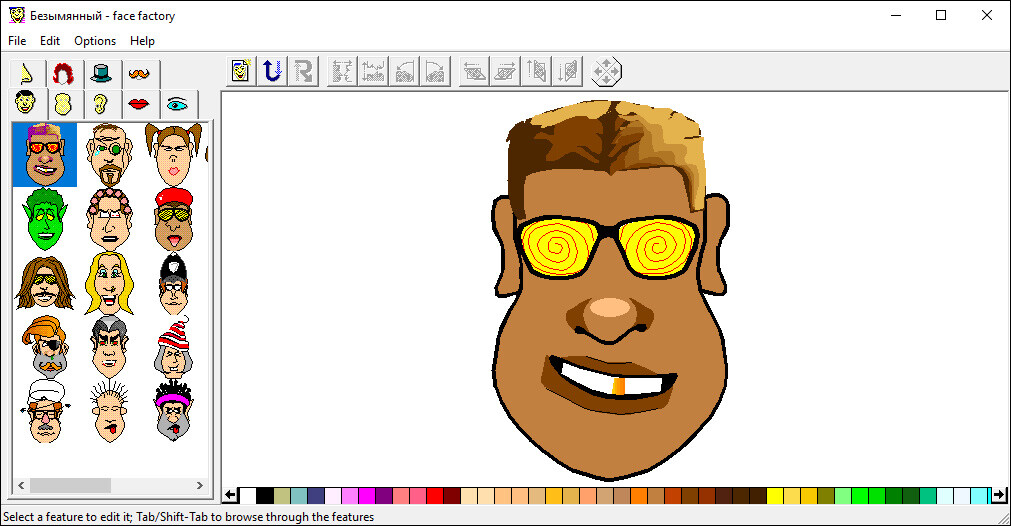The width and height of the screenshot is (1011, 526).
Task: Click the skew right tool icon
Action: [504, 71]
